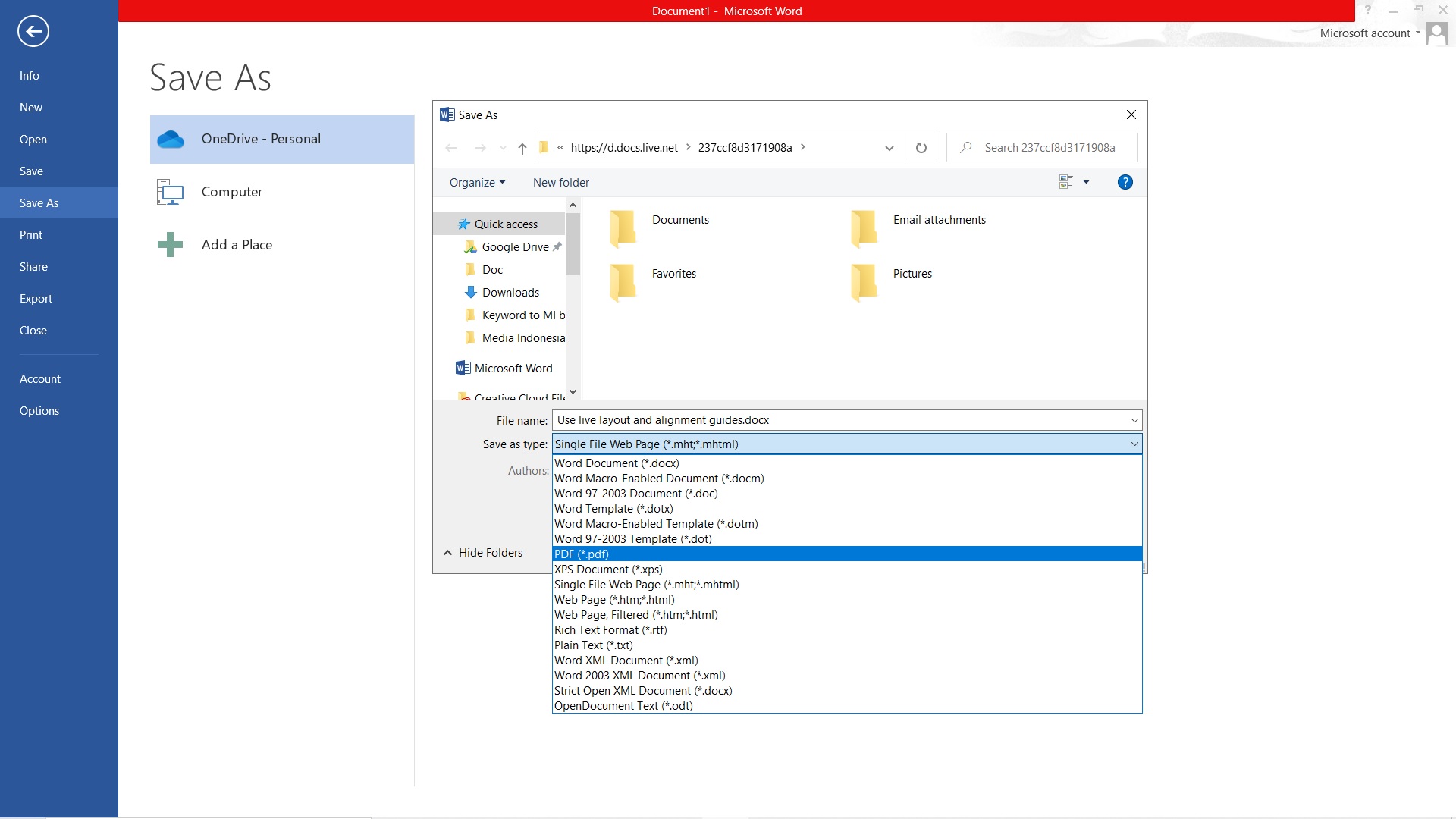Refresh the folder location in dialog
The height and width of the screenshot is (819, 1456).
[x=921, y=148]
